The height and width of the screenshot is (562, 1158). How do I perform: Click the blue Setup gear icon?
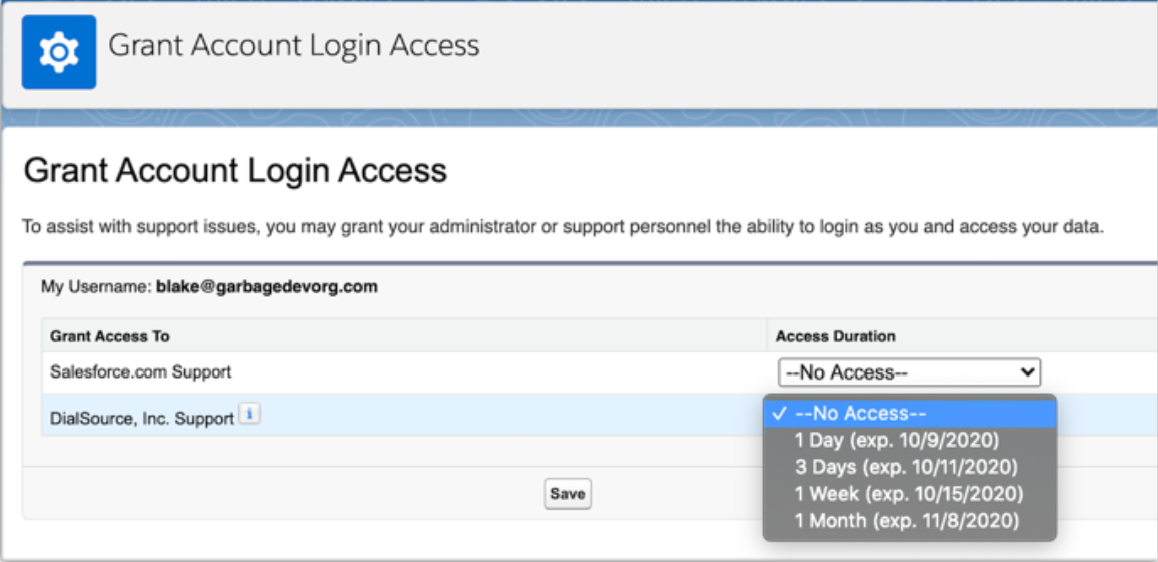[59, 52]
